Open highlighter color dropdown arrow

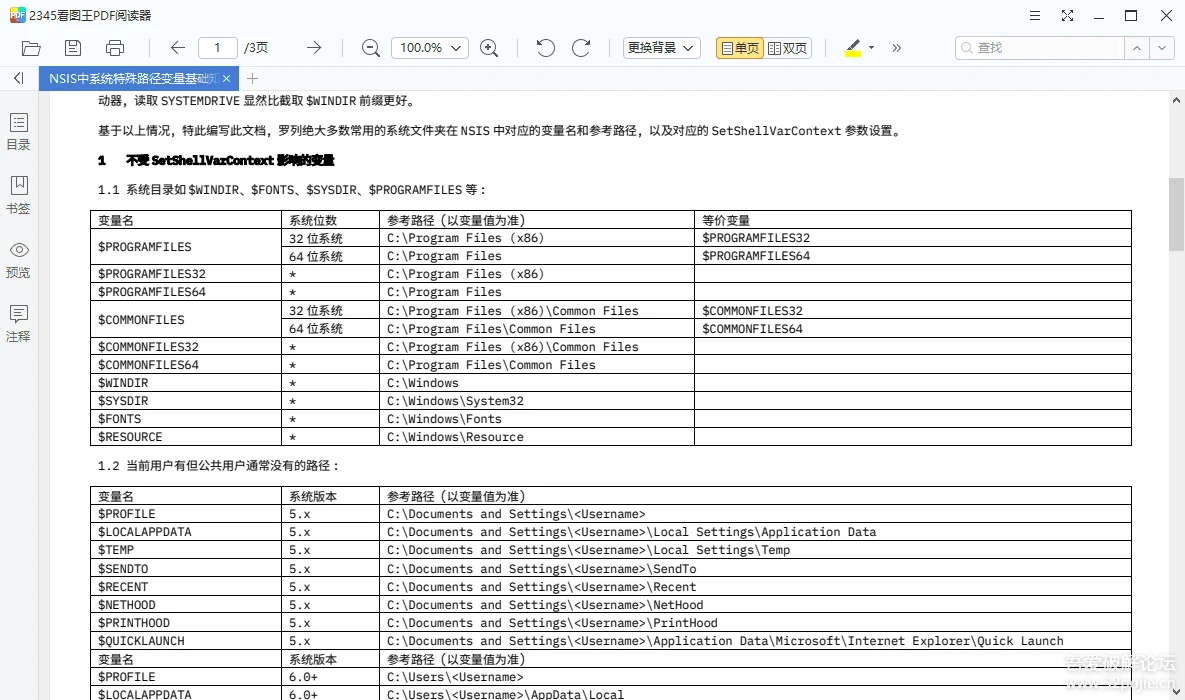[871, 48]
